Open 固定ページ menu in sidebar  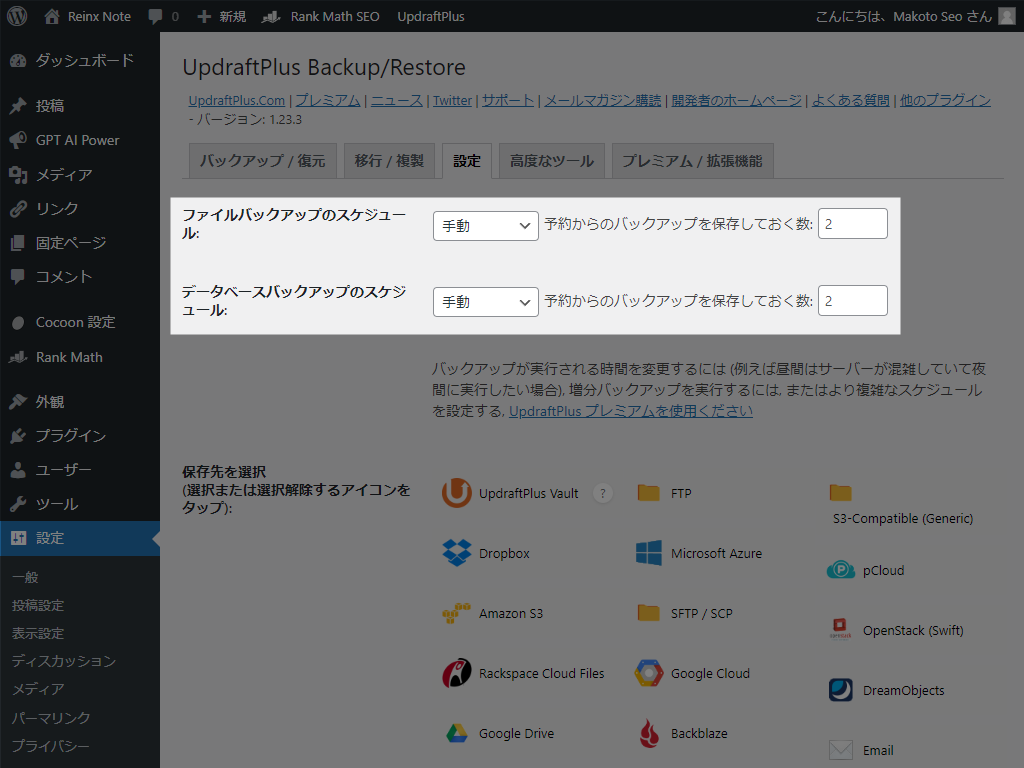pyautogui.click(x=80, y=243)
